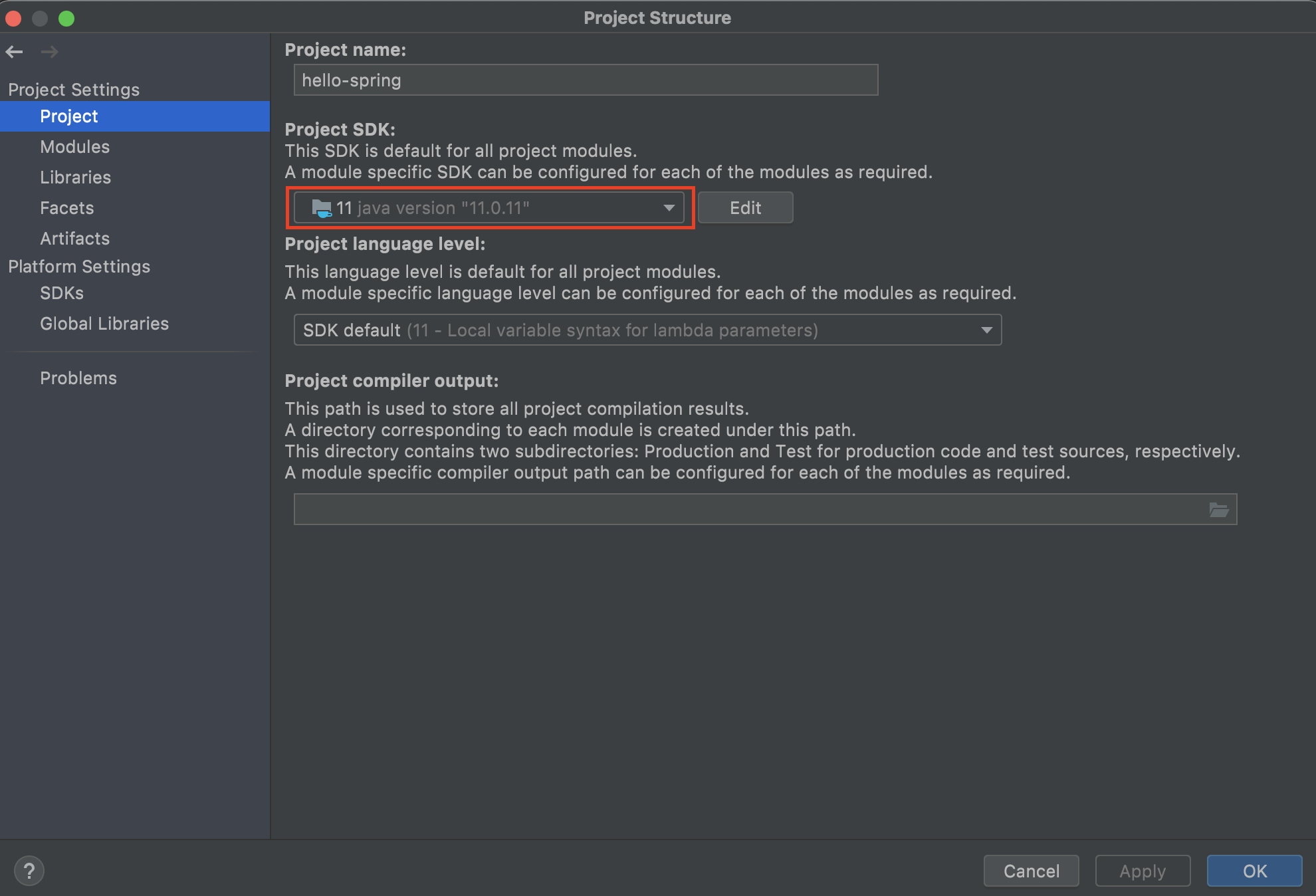This screenshot has width=1316, height=896.
Task: Click the forward navigation arrow
Action: click(x=50, y=52)
